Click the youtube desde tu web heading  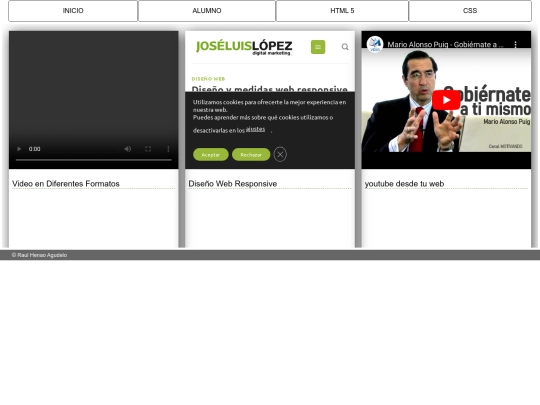coord(404,184)
